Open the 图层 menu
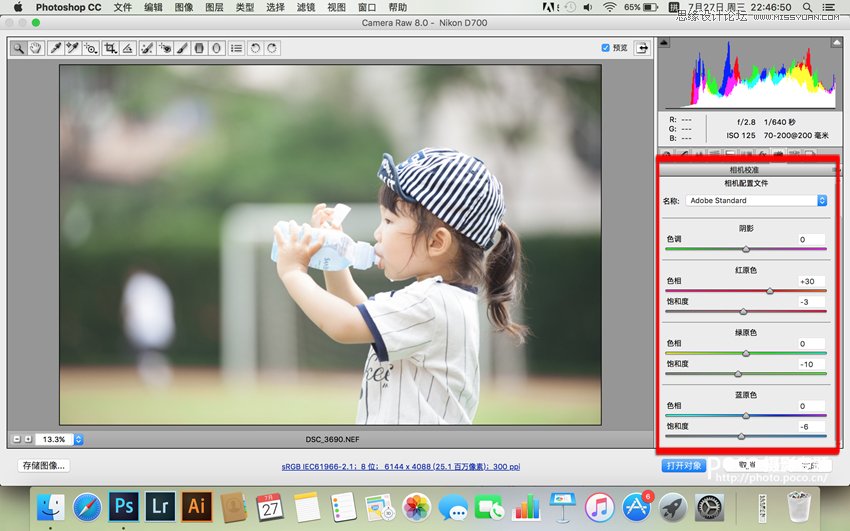850x531 pixels. (x=215, y=8)
